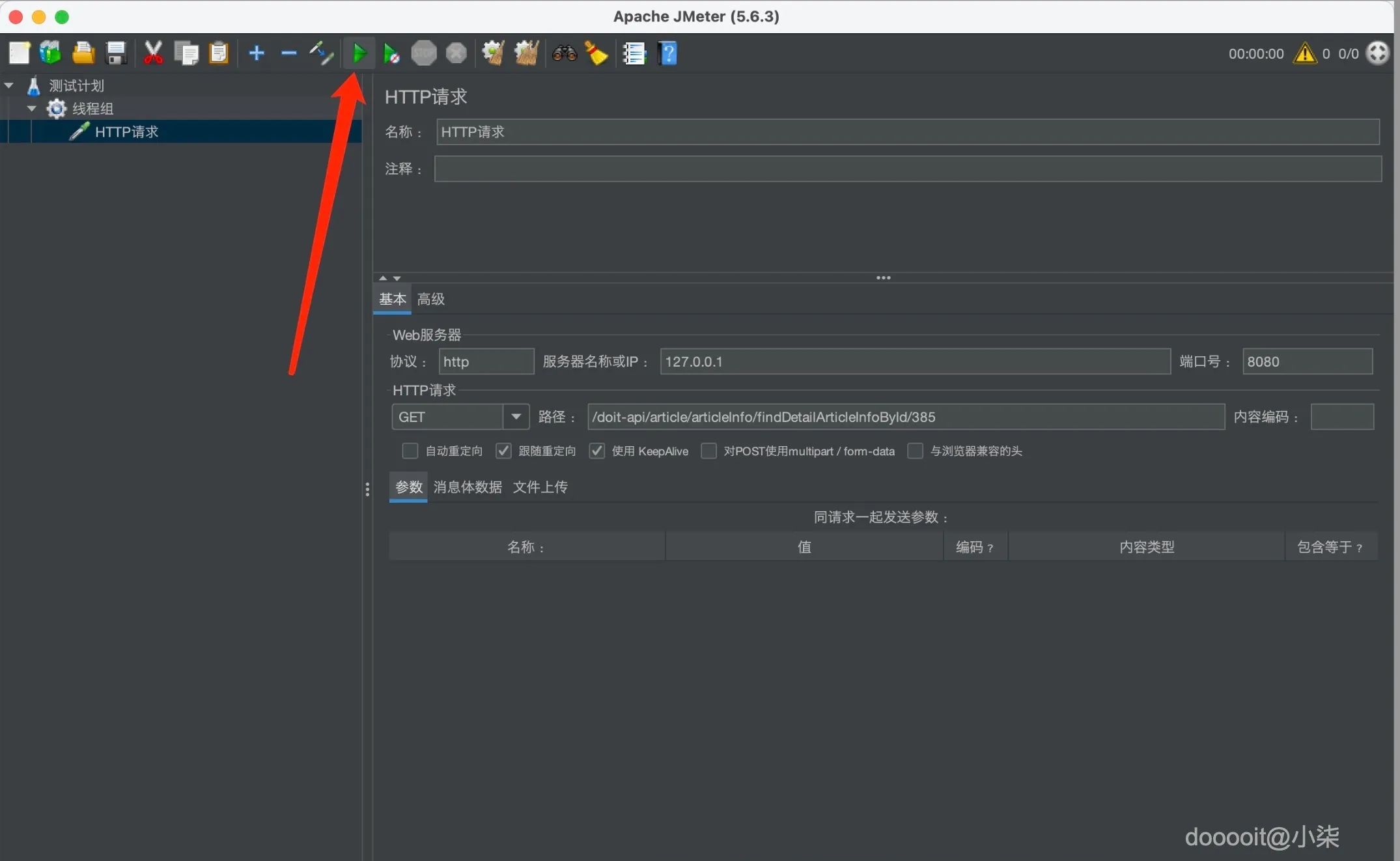Viewport: 1400px width, 861px height.
Task: Uncheck 使用 KeepAlive option
Action: (596, 451)
